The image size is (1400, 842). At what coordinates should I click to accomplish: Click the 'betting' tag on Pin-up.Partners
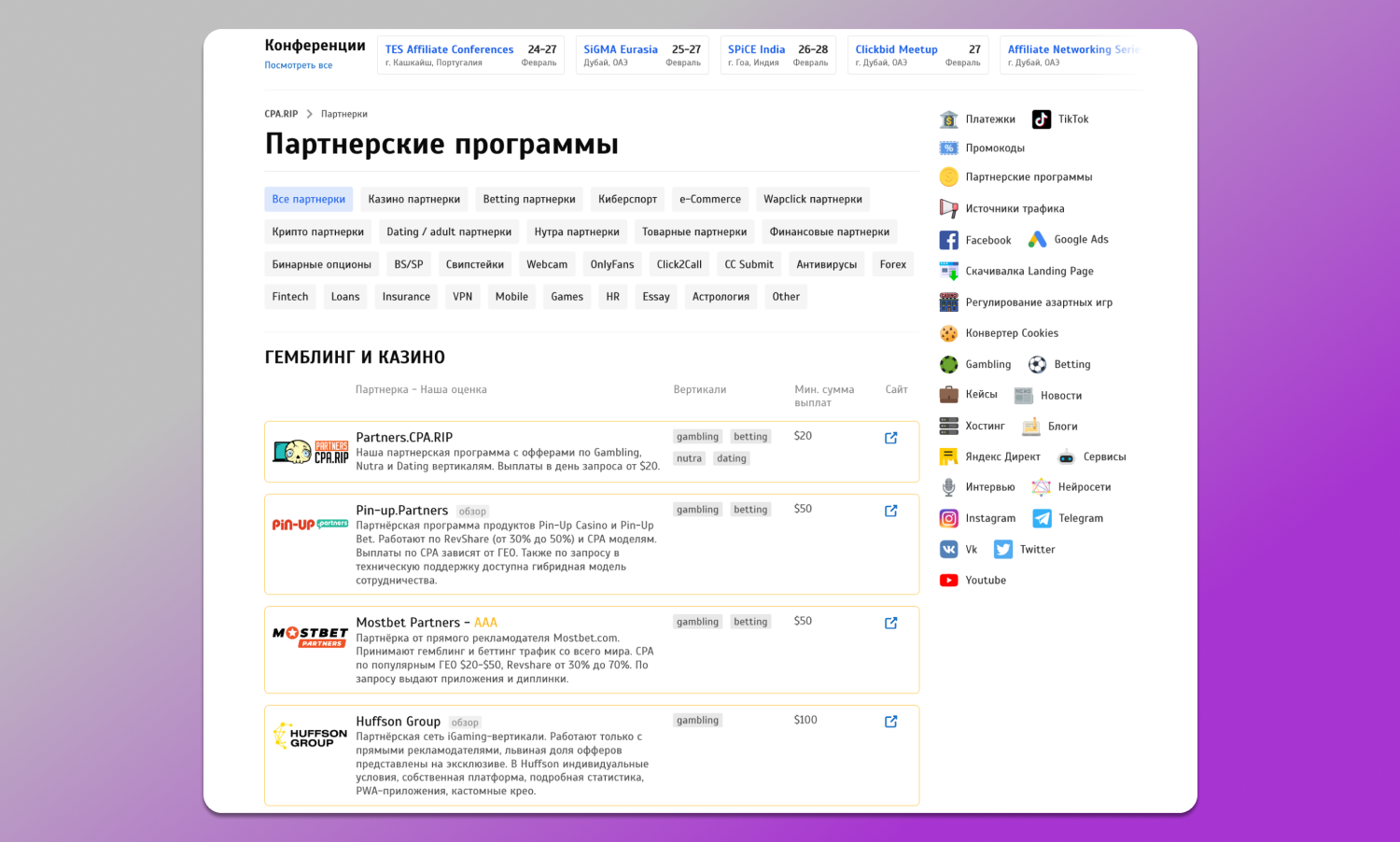[750, 509]
